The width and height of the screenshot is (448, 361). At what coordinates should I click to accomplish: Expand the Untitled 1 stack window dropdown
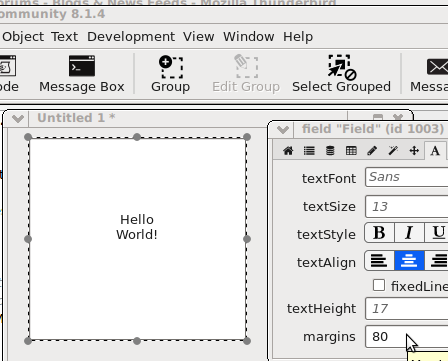tap(17, 118)
